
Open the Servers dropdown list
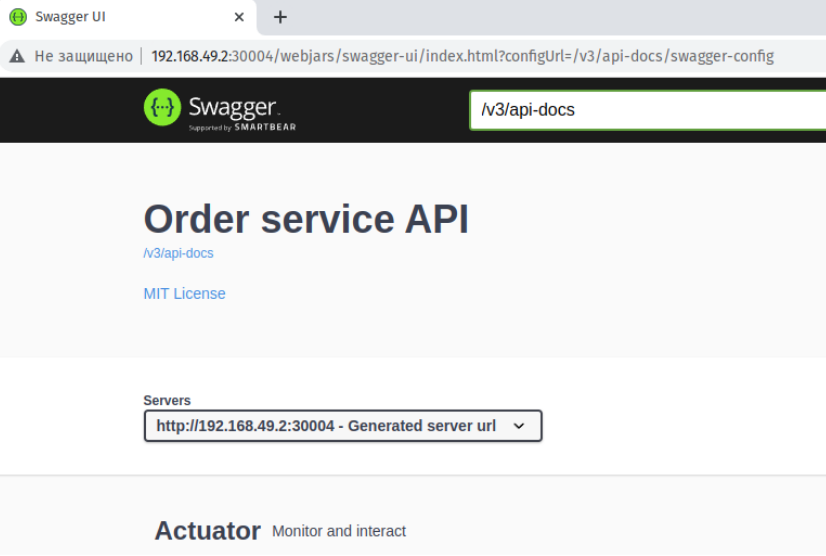[343, 426]
